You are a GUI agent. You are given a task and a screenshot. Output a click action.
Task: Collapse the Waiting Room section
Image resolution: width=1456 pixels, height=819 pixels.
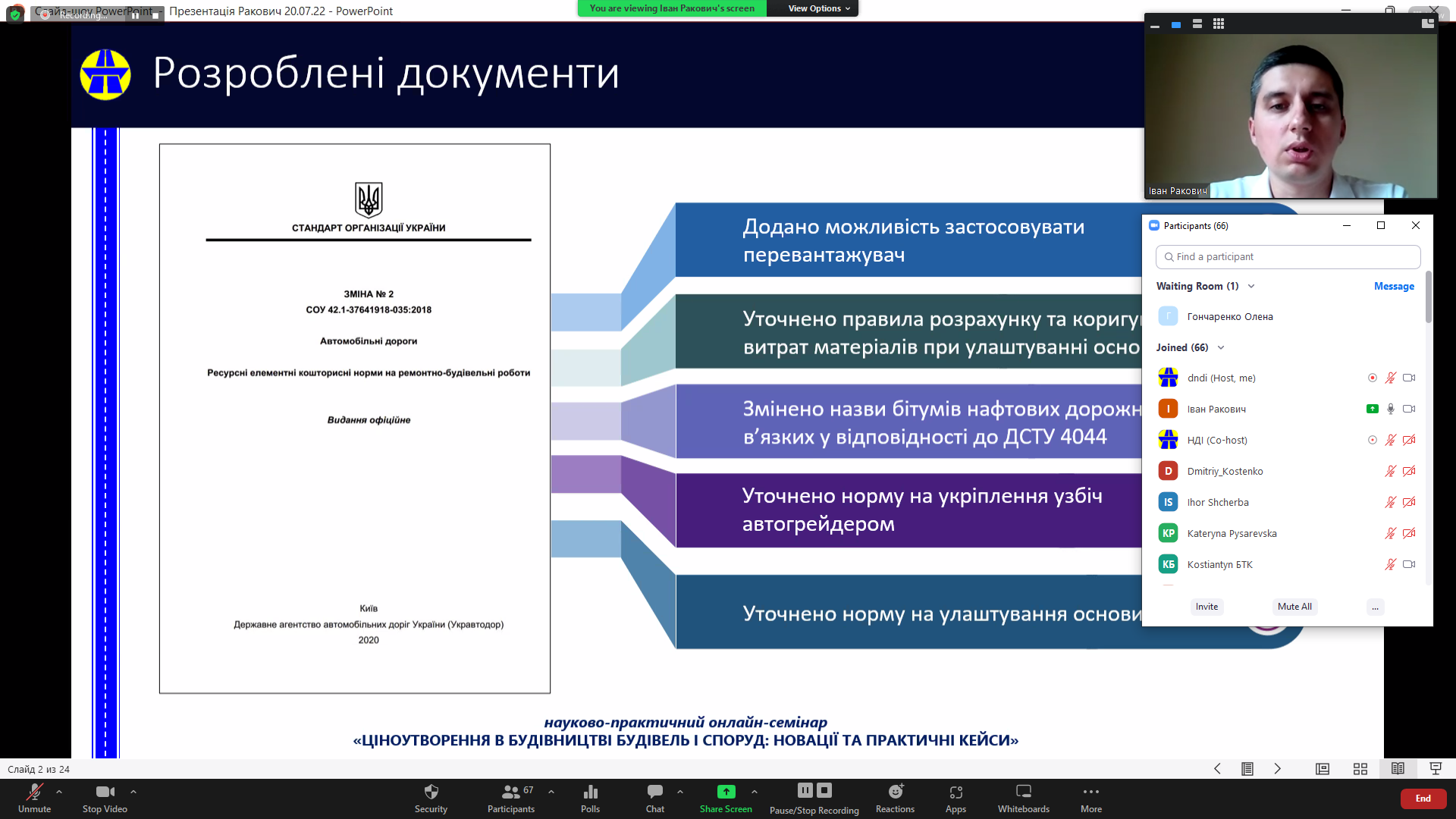(1251, 286)
